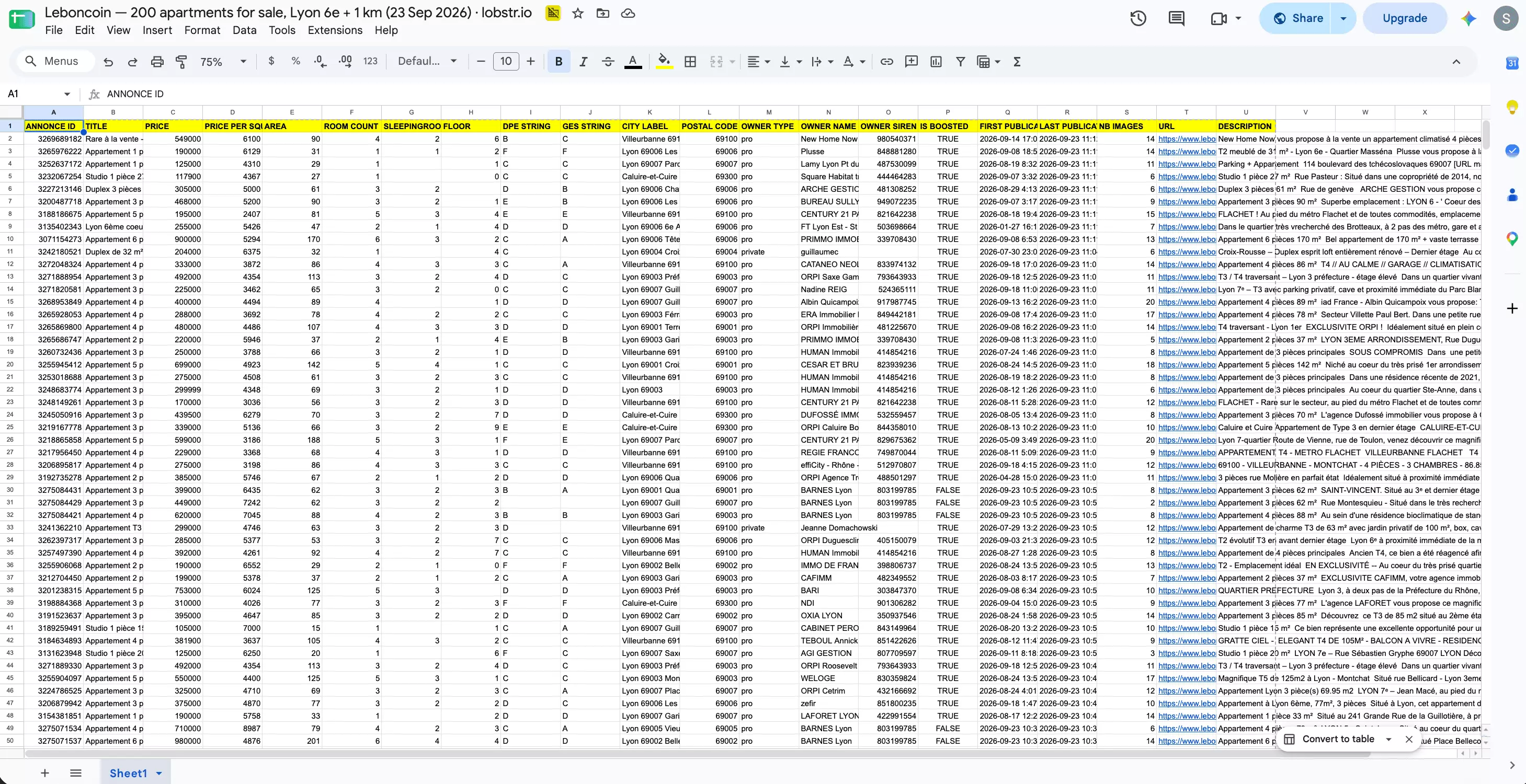Open the Keep side panel
Image resolution: width=1526 pixels, height=784 pixels.
(x=1512, y=107)
